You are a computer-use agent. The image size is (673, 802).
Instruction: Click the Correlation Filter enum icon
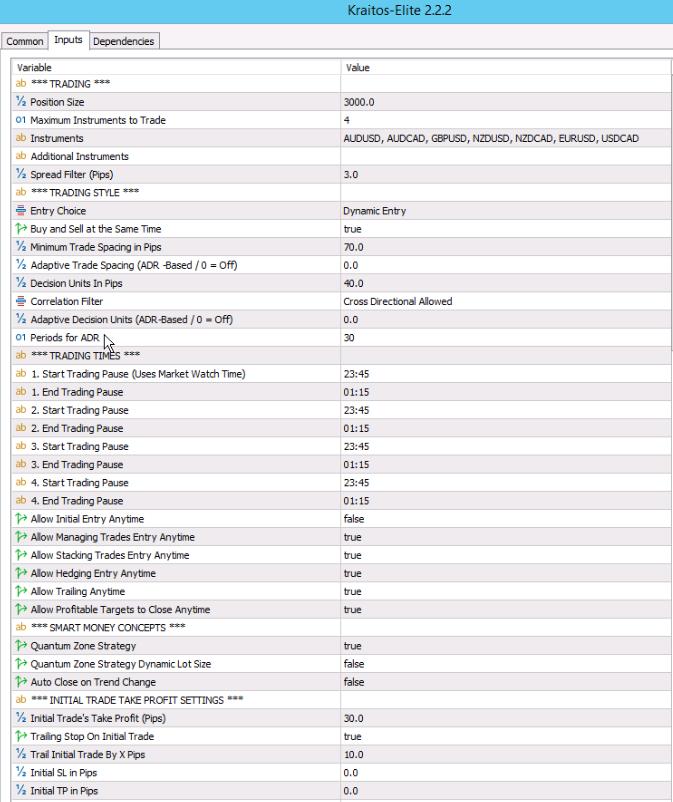pos(21,301)
